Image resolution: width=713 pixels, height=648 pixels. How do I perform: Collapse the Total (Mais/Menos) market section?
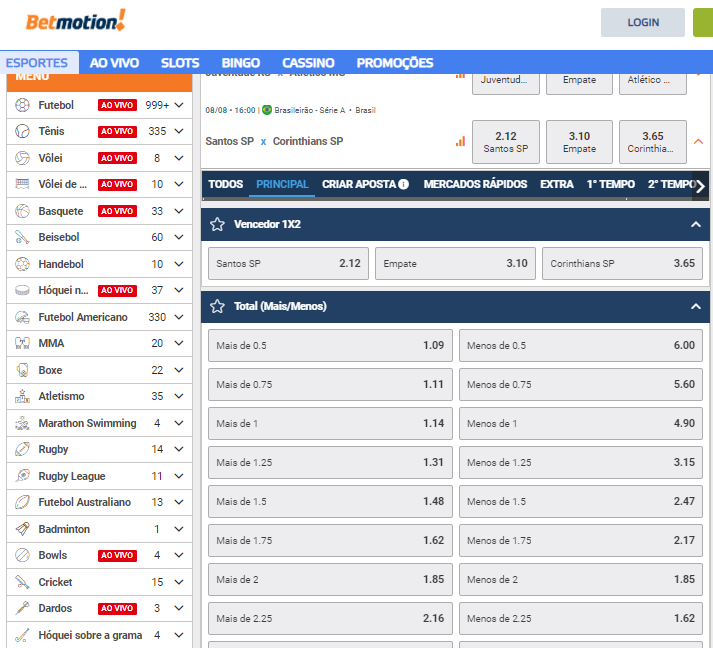click(x=696, y=306)
